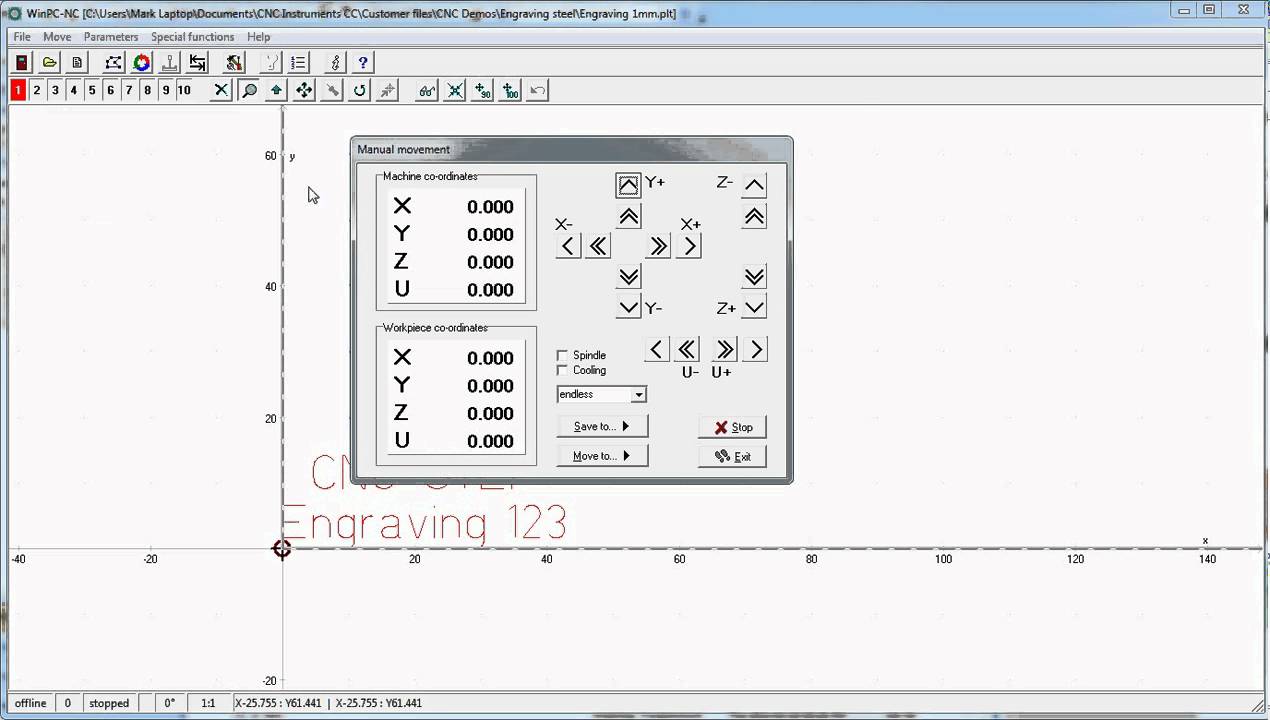Select tool number 7

click(x=129, y=90)
